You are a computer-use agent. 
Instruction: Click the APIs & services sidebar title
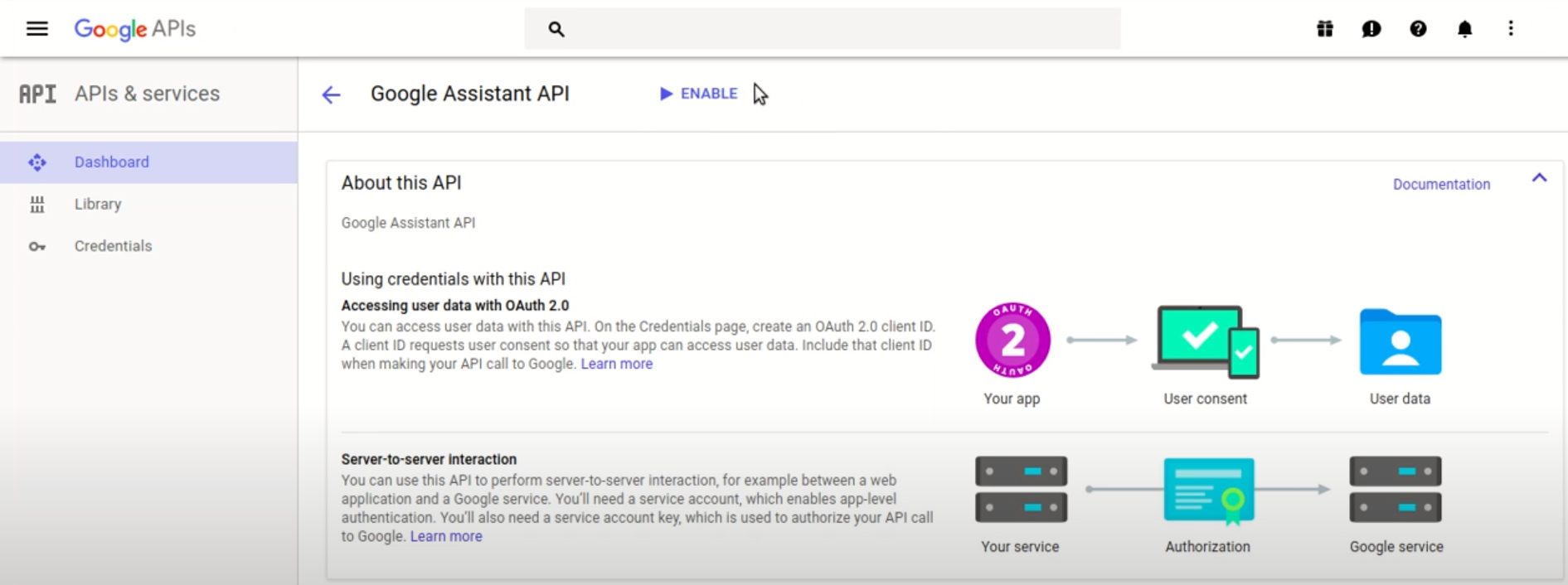(x=148, y=94)
